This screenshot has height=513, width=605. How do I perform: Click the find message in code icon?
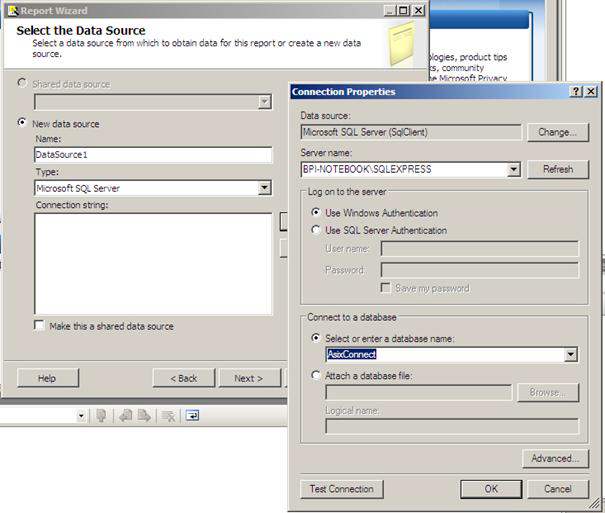[x=101, y=415]
